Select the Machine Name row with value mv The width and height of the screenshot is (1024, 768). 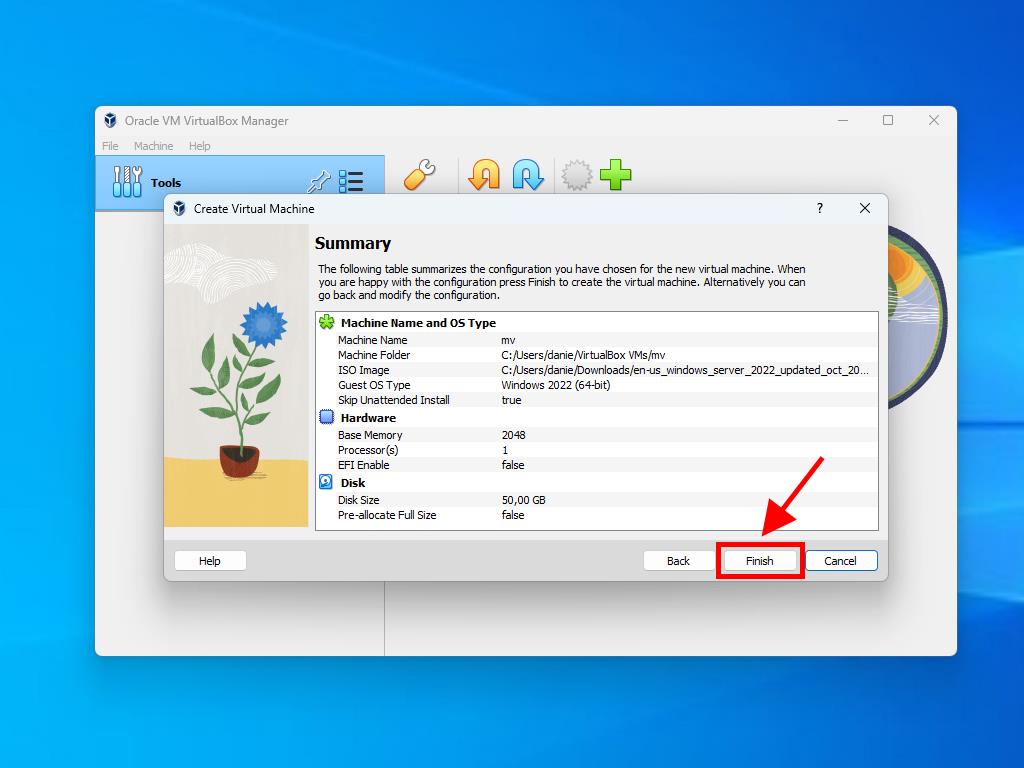pos(596,340)
